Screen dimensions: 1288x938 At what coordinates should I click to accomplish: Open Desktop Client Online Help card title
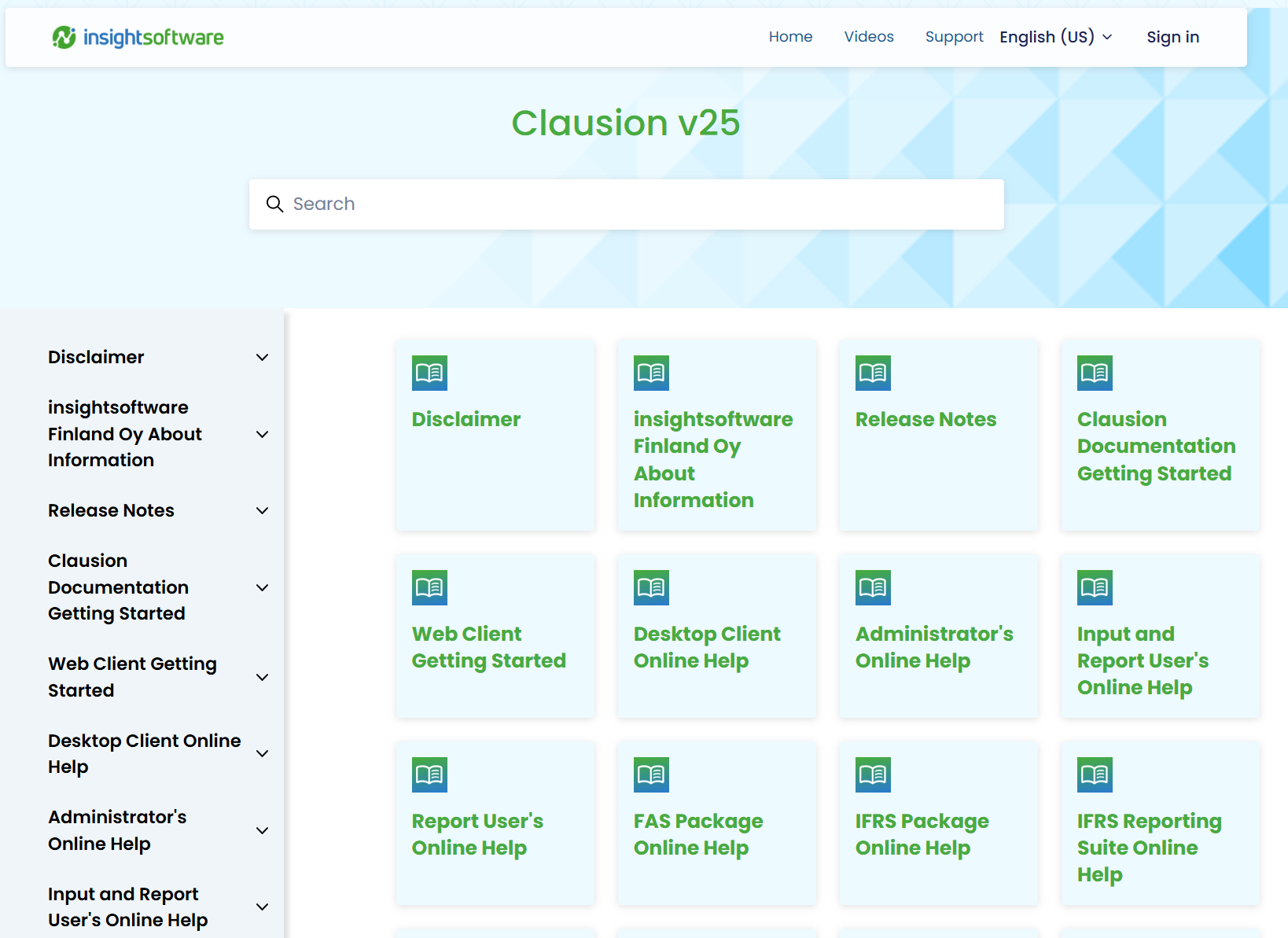tap(707, 647)
